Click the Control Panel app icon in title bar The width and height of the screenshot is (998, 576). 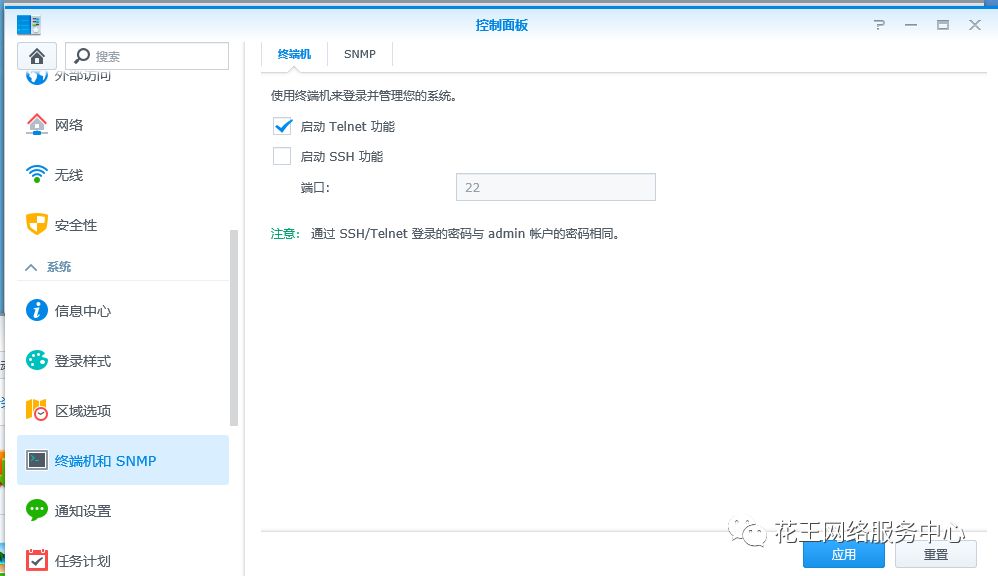(x=29, y=25)
